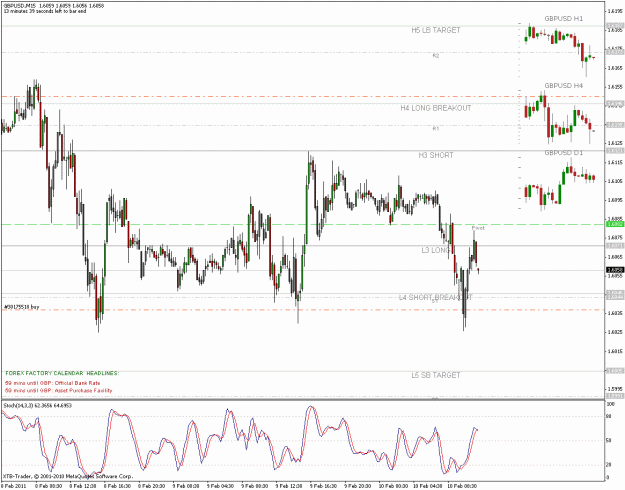This screenshot has width=625, height=490.
Task: Click the #30175518 buy order label
Action: tap(22, 307)
